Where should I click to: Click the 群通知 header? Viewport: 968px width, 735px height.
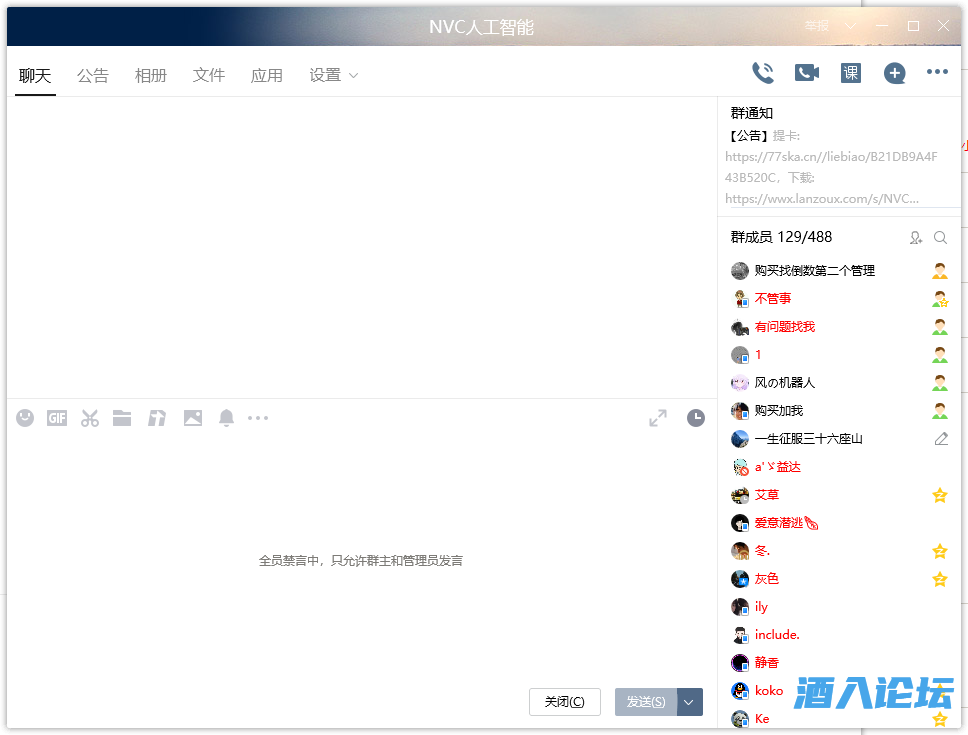click(751, 114)
